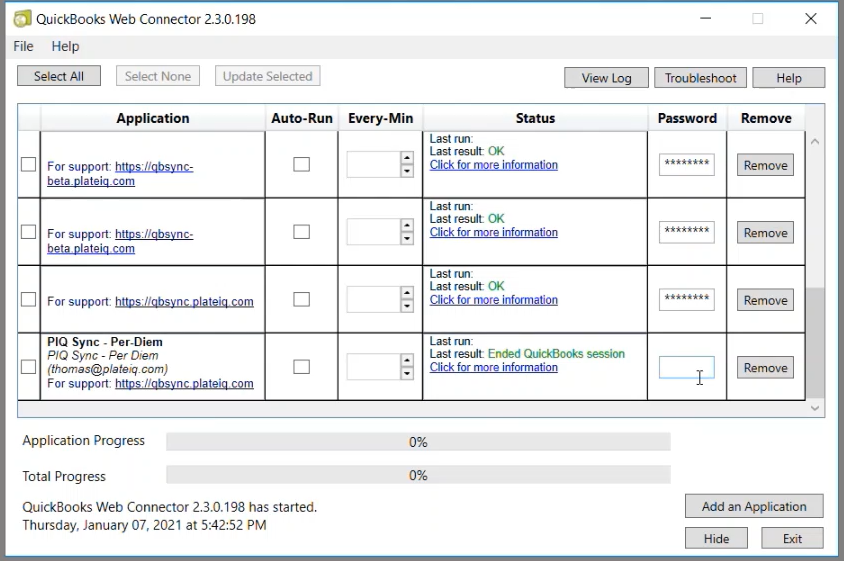Screen dimensions: 844x561
Task: Click the Auto-Run column header
Action: pos(301,118)
